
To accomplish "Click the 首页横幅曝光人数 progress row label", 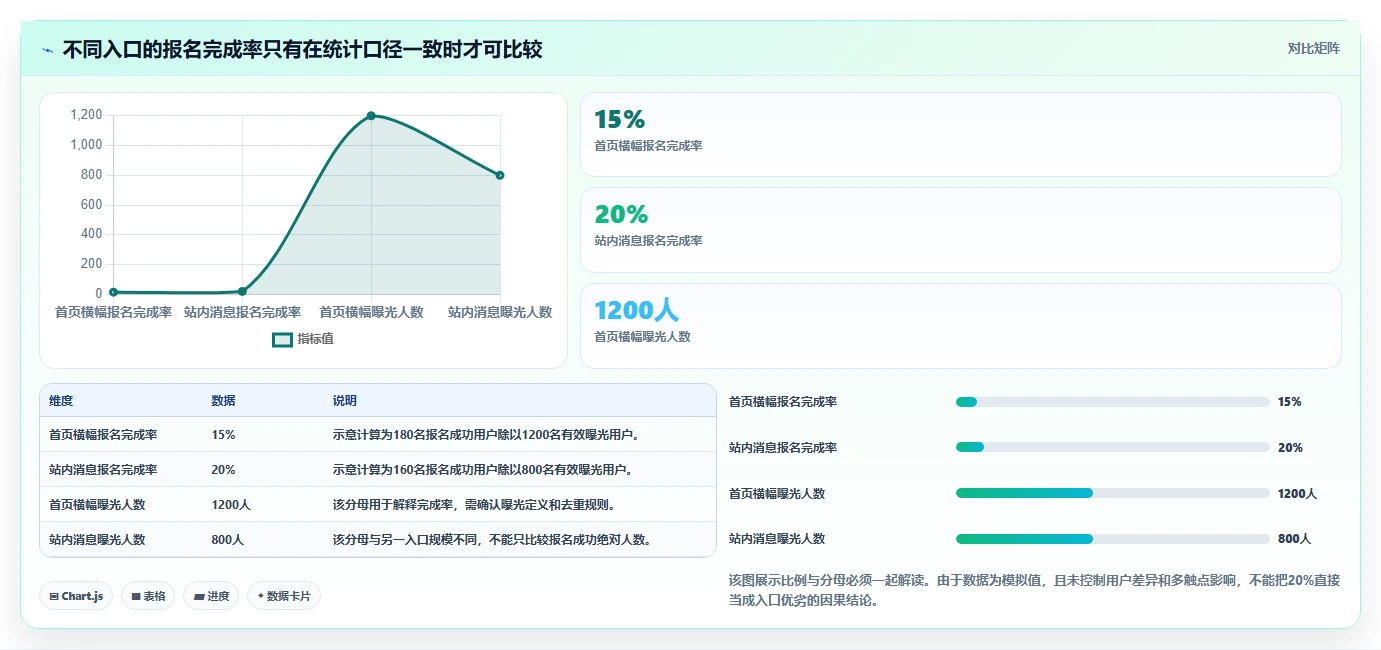I will 777,494.
